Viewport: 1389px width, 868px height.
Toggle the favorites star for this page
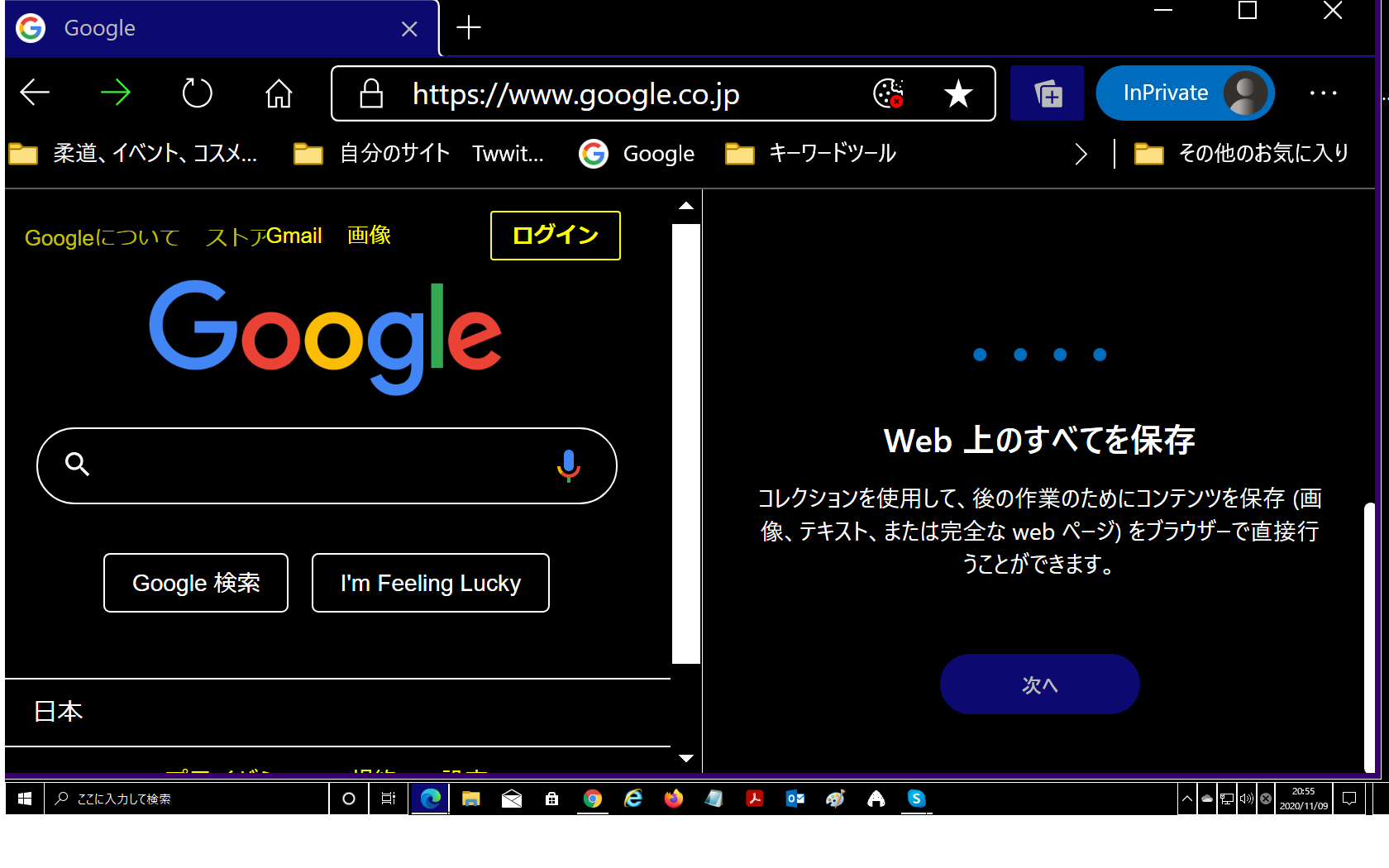tap(958, 93)
